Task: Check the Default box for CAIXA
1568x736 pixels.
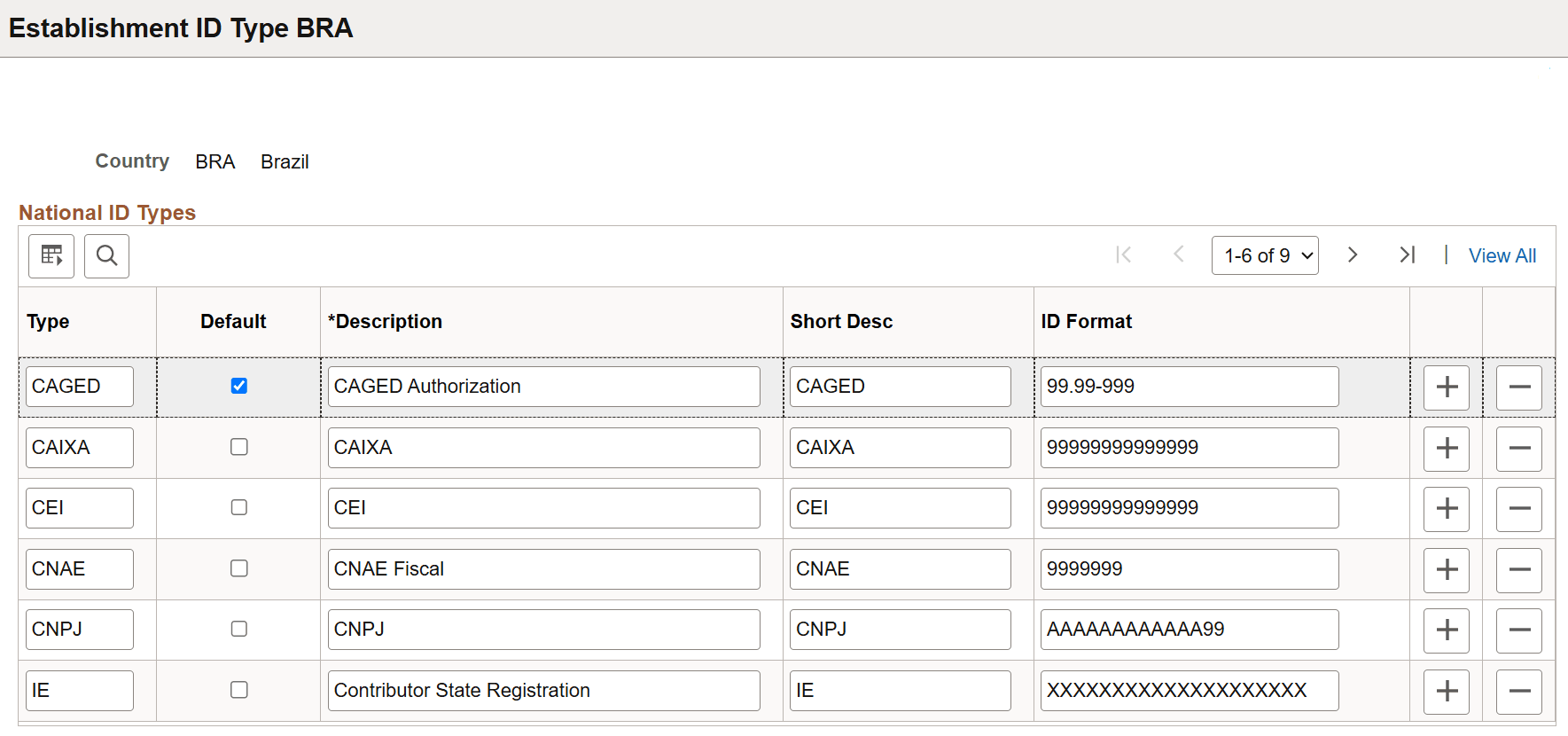Action: (239, 447)
